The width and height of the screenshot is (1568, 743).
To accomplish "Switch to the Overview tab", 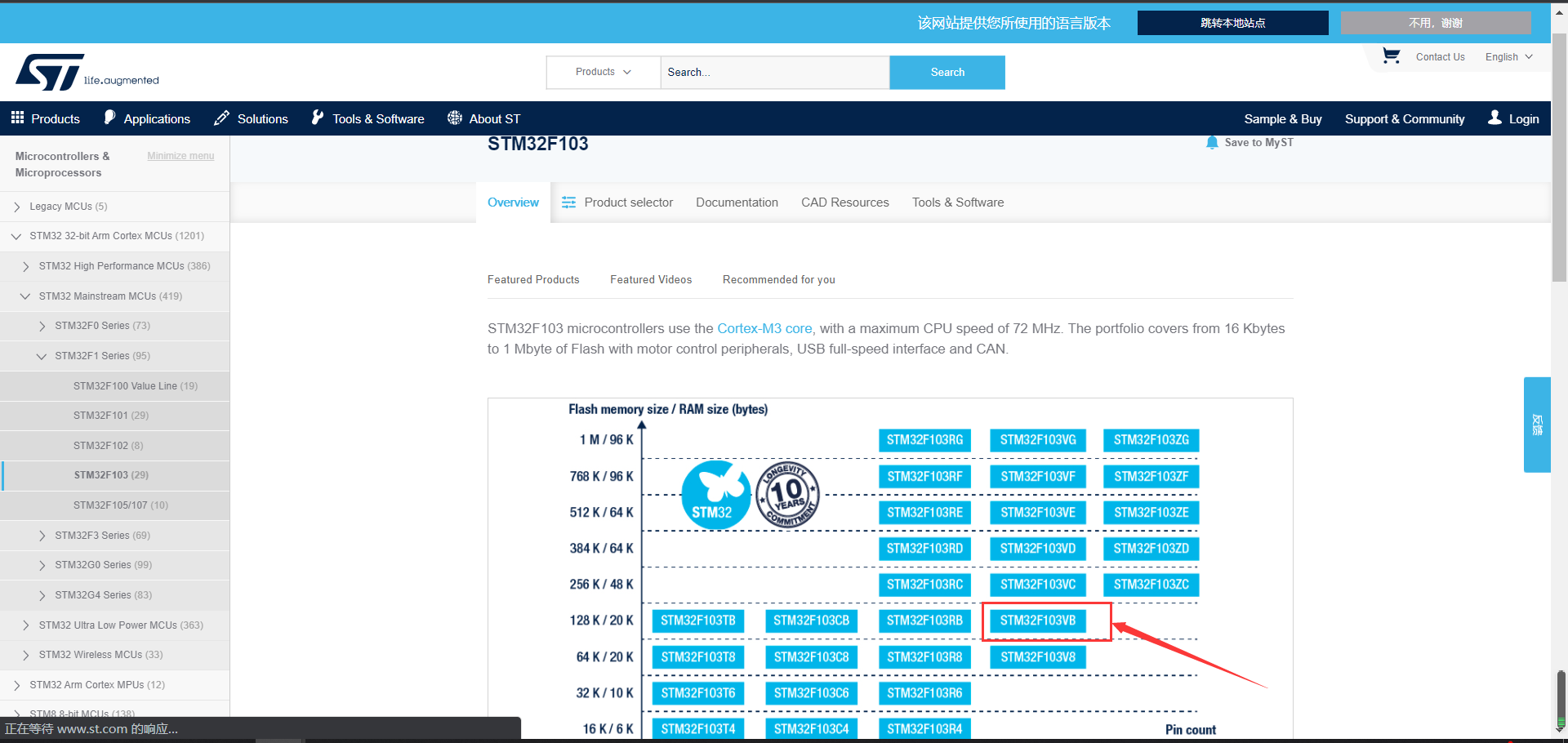I will click(513, 202).
